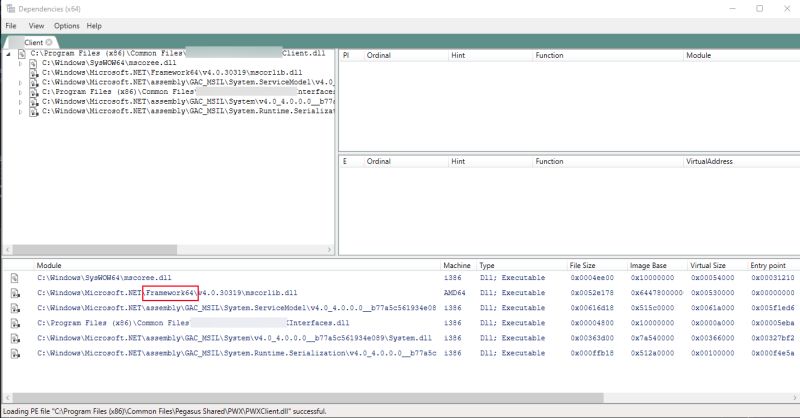Select the root Client.dll tree entry

(x=178, y=53)
